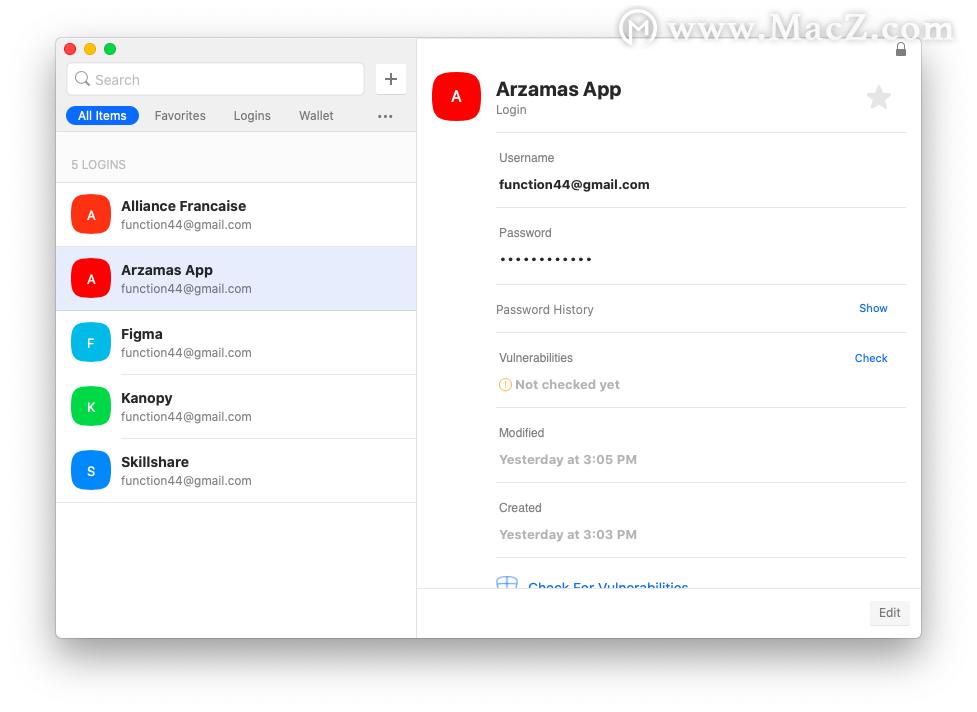Select the Kanopy entry's green K icon
977x712 pixels.
[x=90, y=406]
